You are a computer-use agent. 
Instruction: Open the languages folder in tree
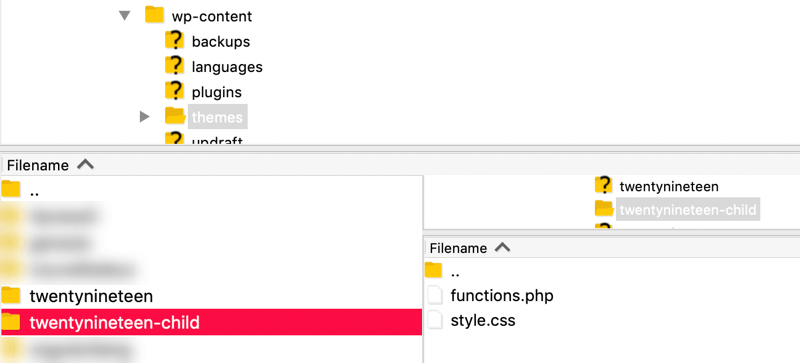click(x=227, y=66)
